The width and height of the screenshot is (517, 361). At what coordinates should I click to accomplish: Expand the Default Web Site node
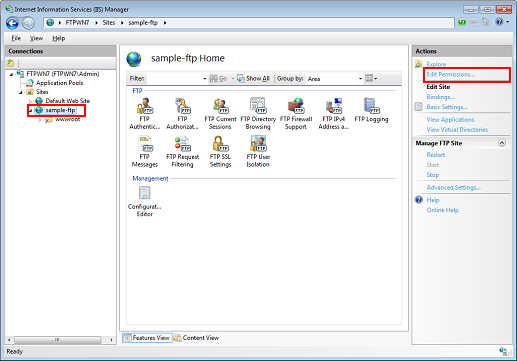30,101
